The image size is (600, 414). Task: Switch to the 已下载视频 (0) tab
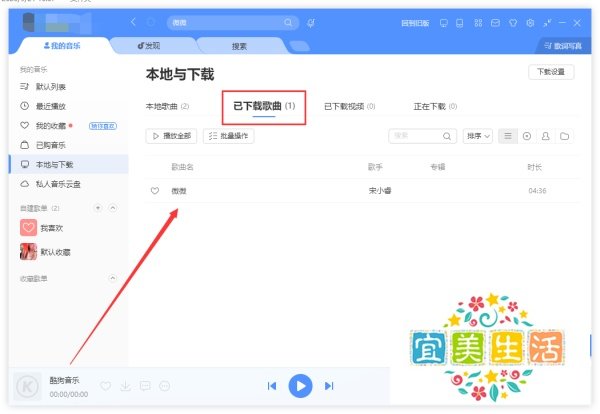pos(349,106)
